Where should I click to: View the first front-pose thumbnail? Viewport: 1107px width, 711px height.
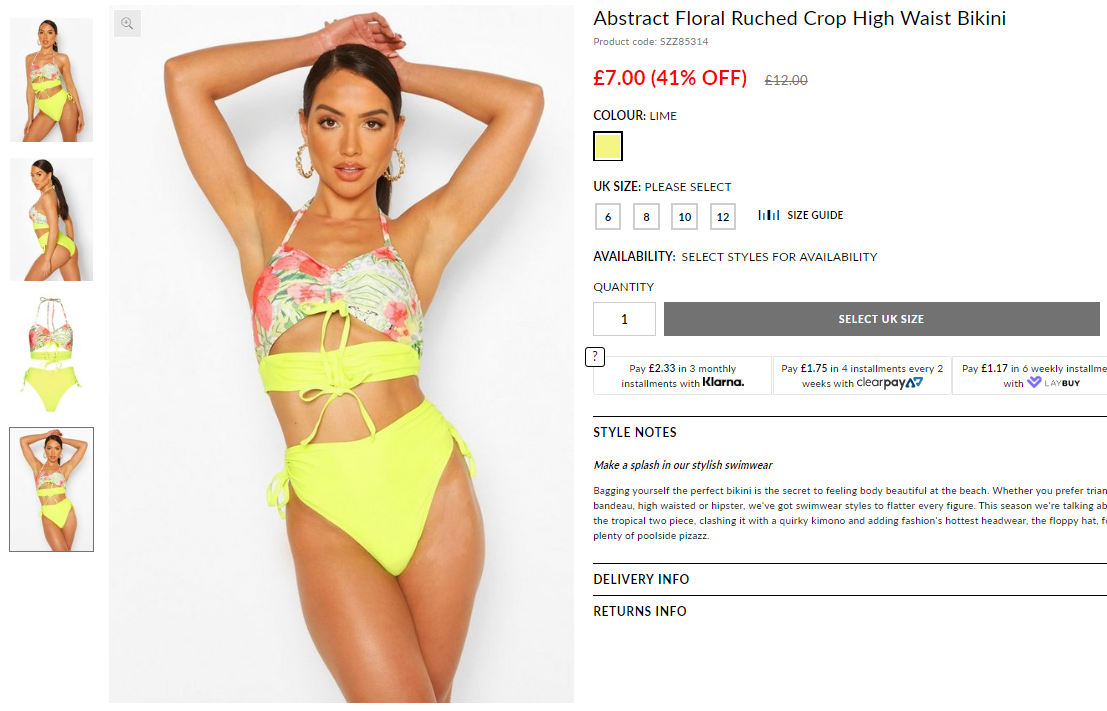(52, 80)
